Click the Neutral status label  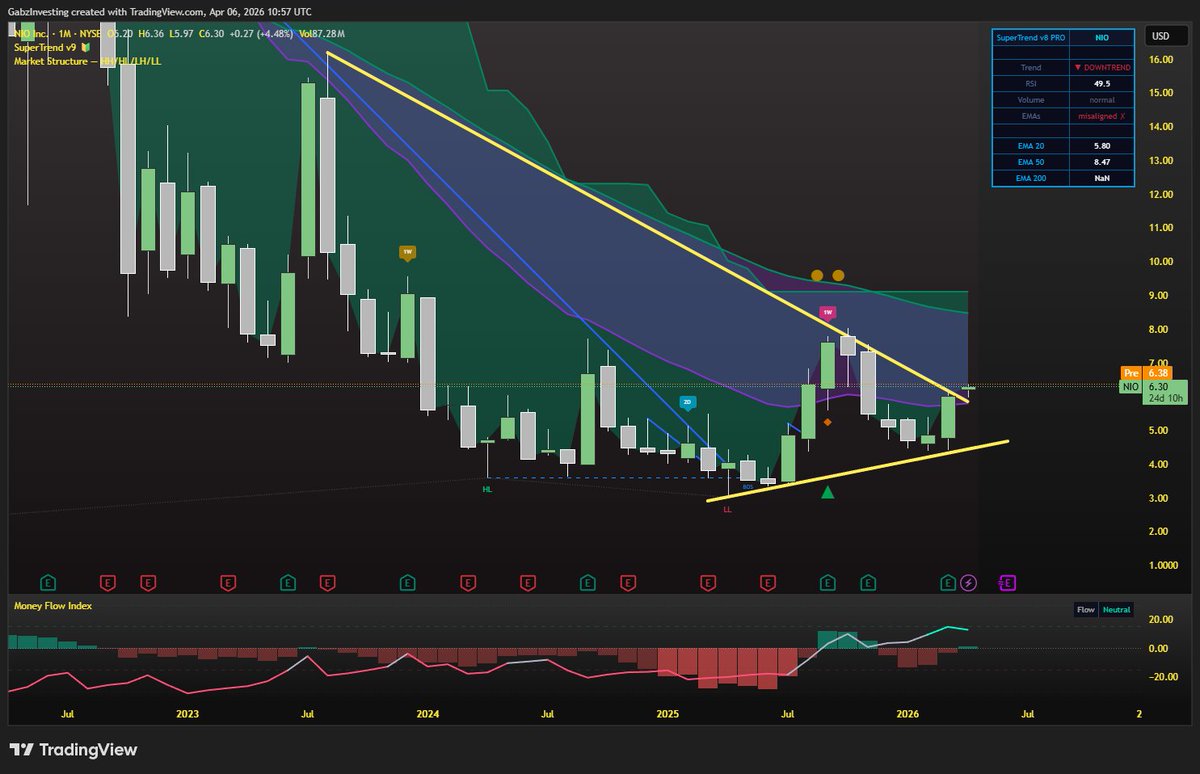1116,609
